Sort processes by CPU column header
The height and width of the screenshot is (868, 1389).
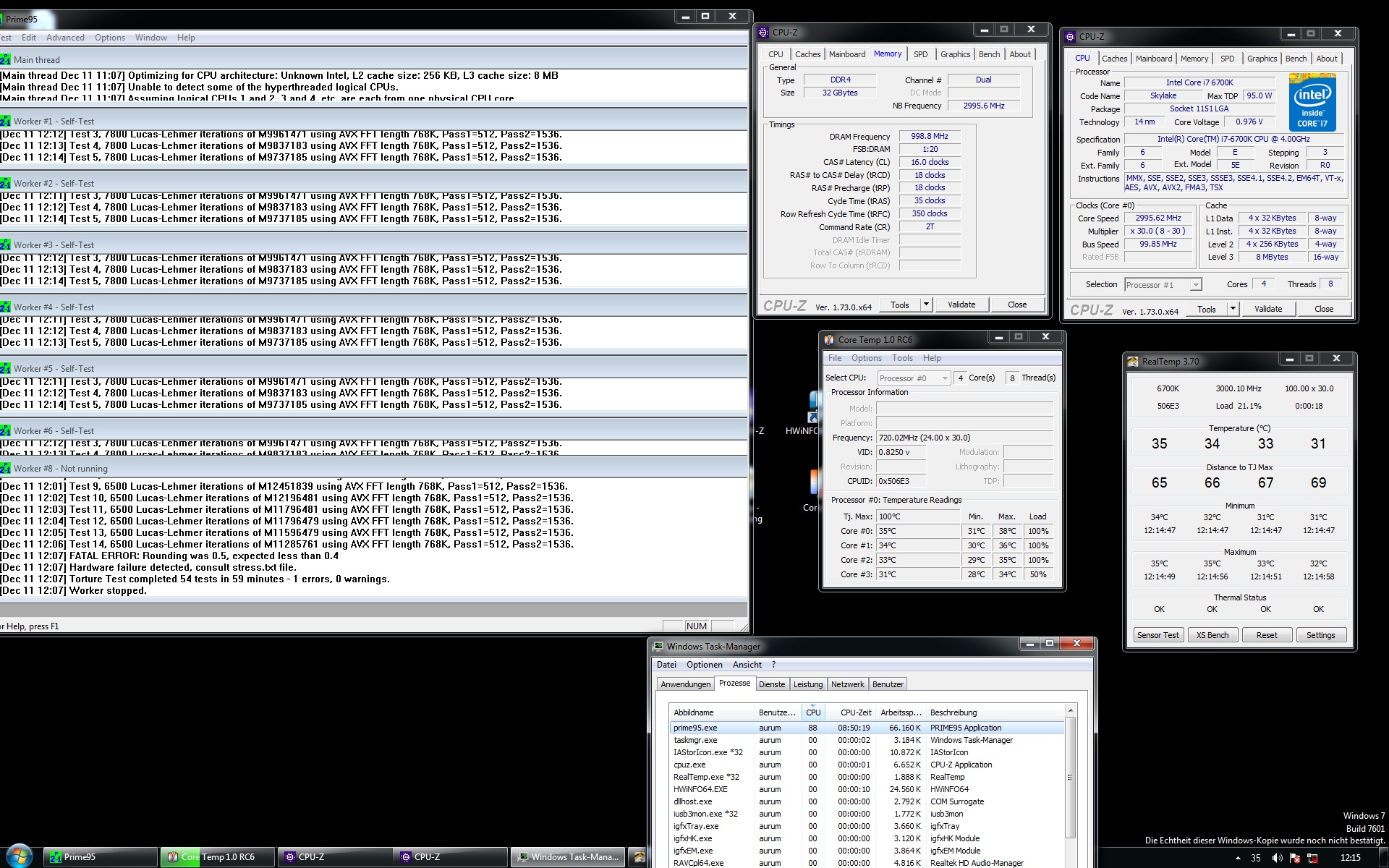tap(813, 712)
